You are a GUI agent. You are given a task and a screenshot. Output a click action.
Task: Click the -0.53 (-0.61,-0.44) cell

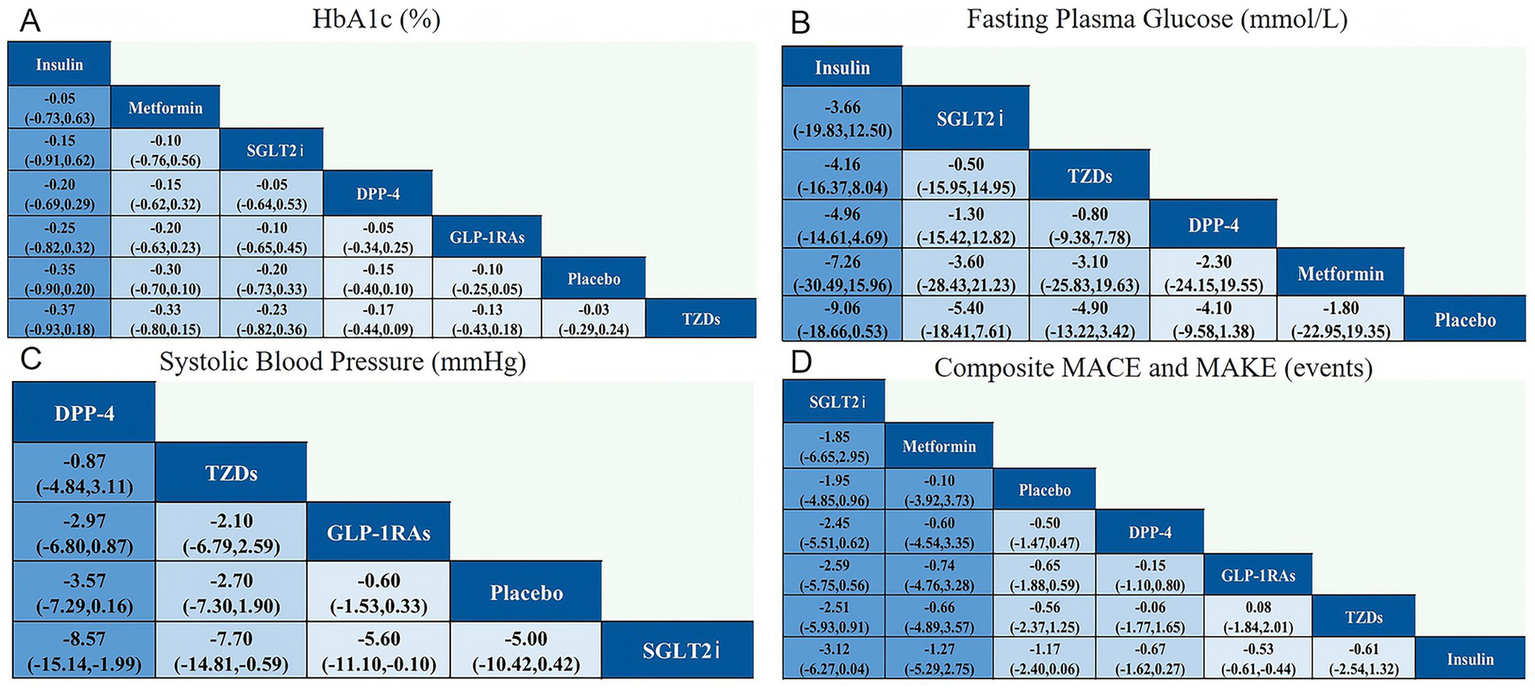click(x=1258, y=659)
